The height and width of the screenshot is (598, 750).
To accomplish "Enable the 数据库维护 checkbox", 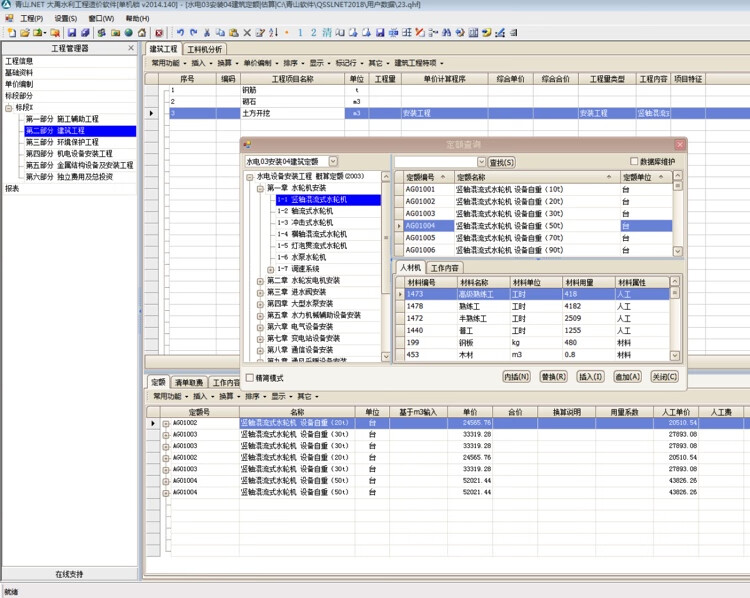I will [634, 161].
